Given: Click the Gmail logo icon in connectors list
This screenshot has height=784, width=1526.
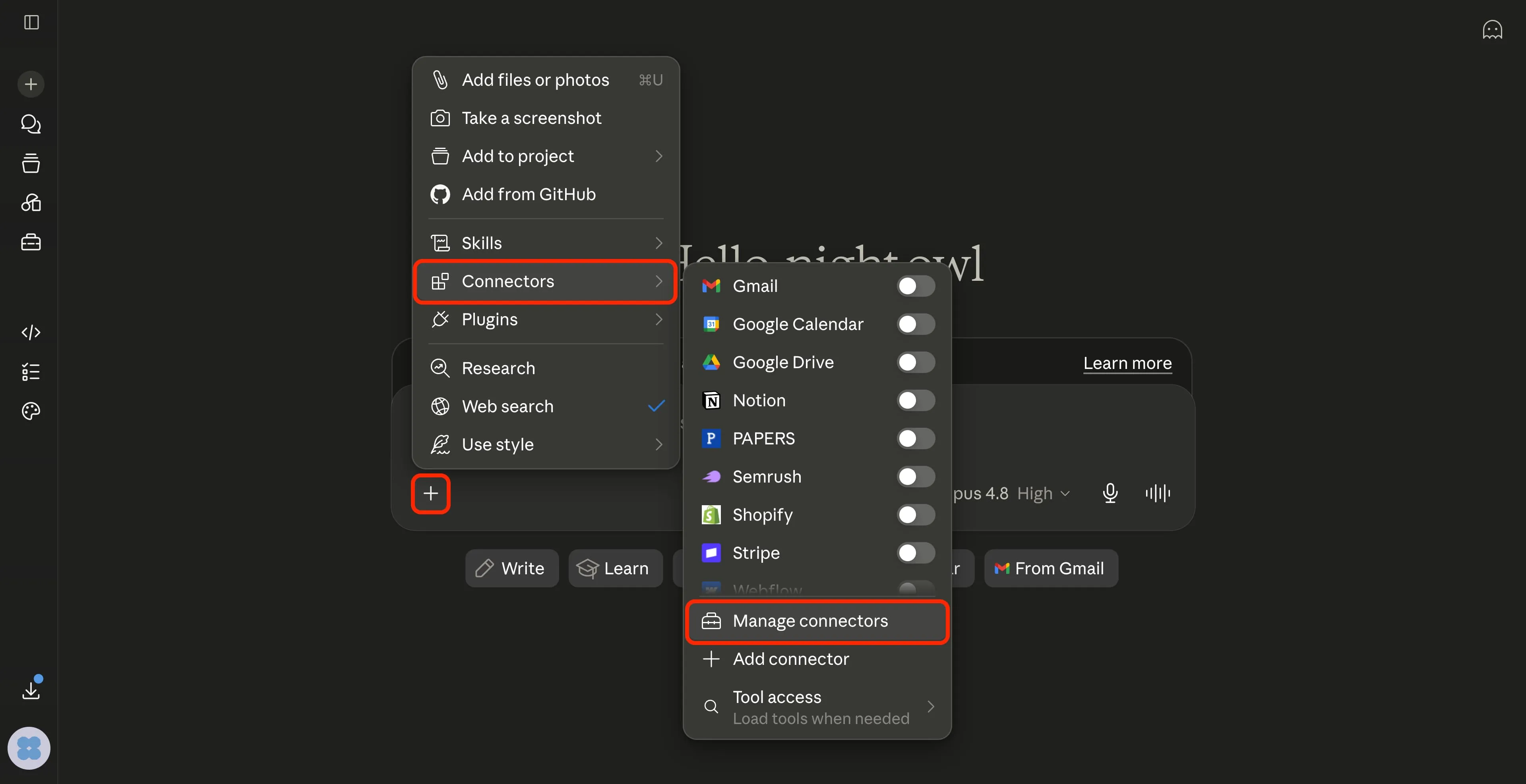Looking at the screenshot, I should click(x=711, y=286).
